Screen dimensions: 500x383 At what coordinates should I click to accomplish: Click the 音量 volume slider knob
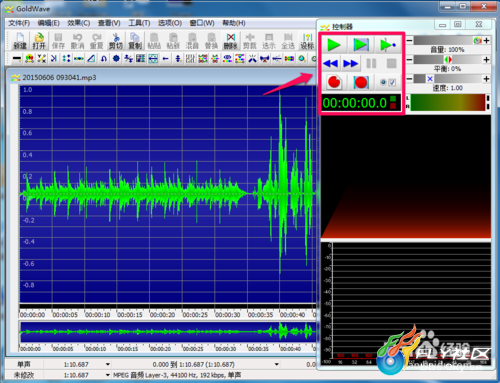[x=477, y=41]
